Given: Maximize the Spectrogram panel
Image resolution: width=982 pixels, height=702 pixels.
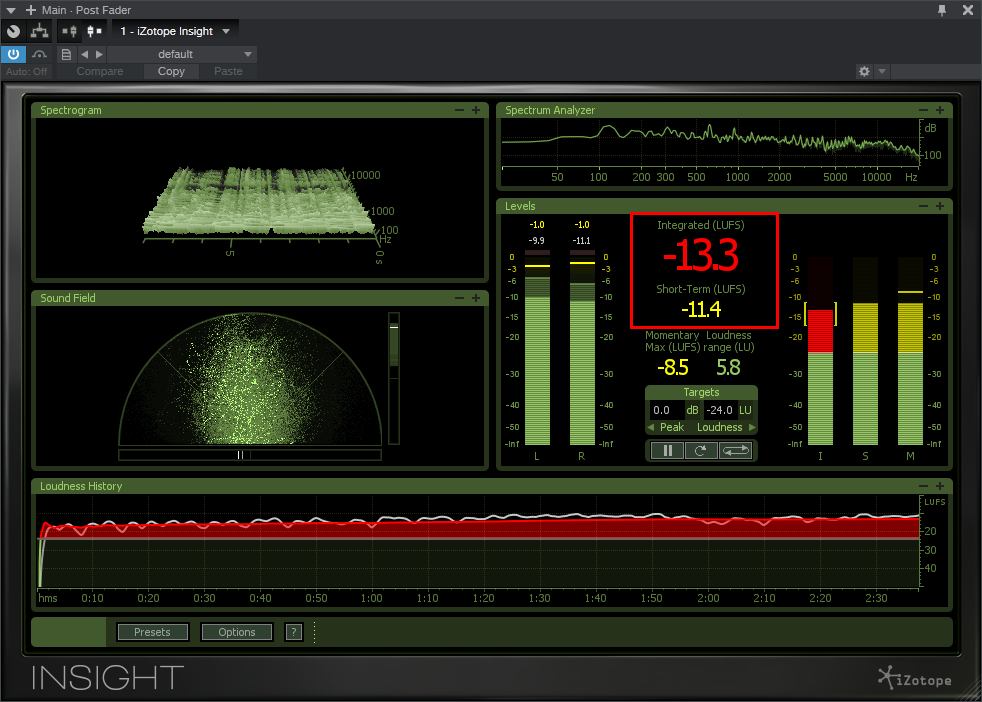Looking at the screenshot, I should [x=476, y=110].
